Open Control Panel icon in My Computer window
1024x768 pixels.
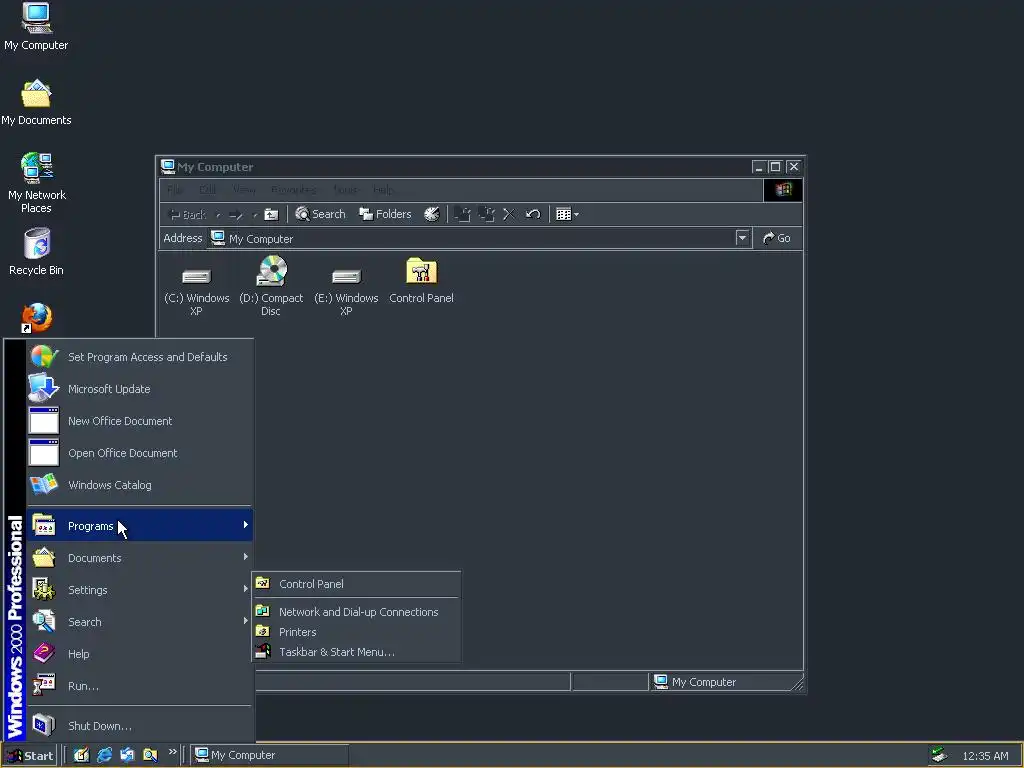[x=421, y=281]
